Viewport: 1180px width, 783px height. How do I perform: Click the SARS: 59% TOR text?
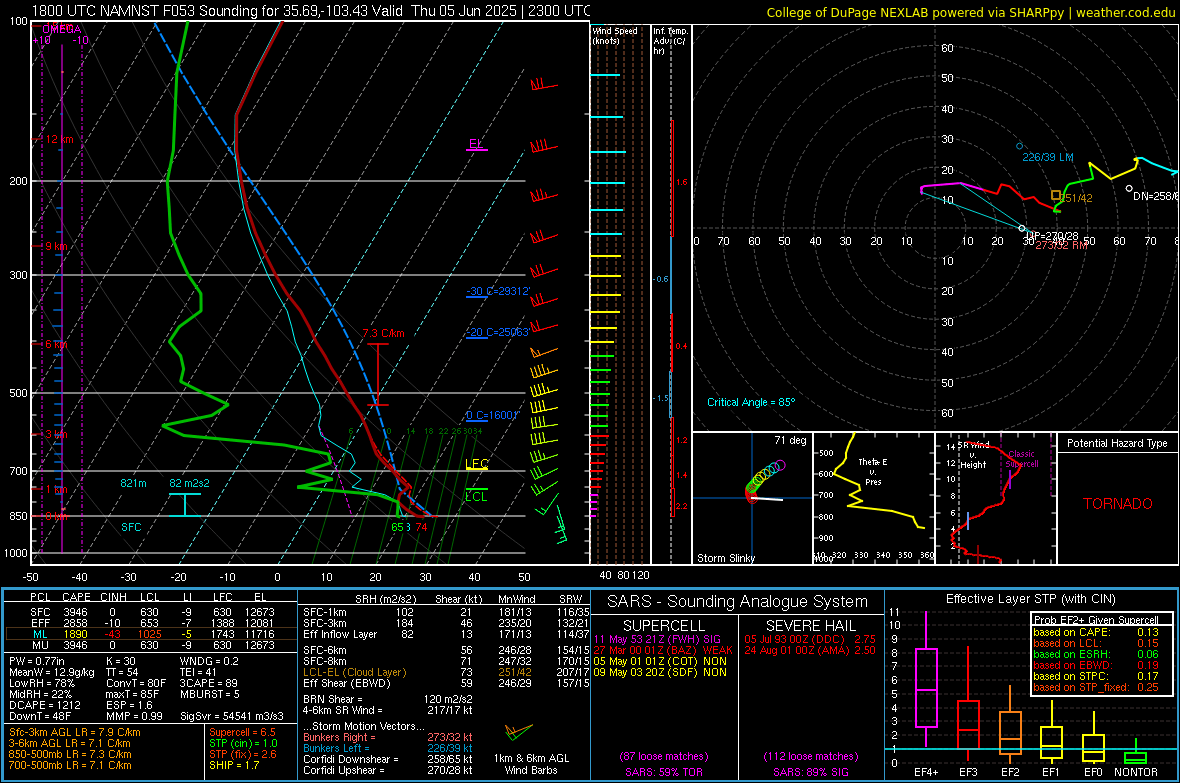(x=663, y=772)
